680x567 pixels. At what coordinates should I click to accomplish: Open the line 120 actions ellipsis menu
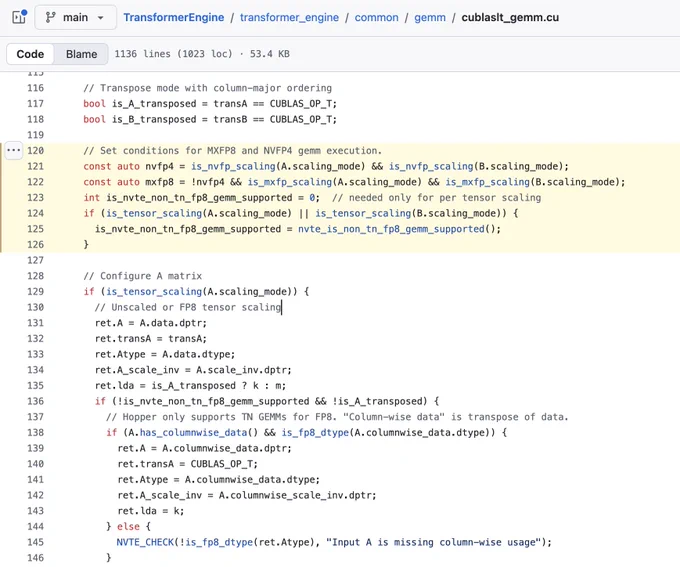coord(13,151)
